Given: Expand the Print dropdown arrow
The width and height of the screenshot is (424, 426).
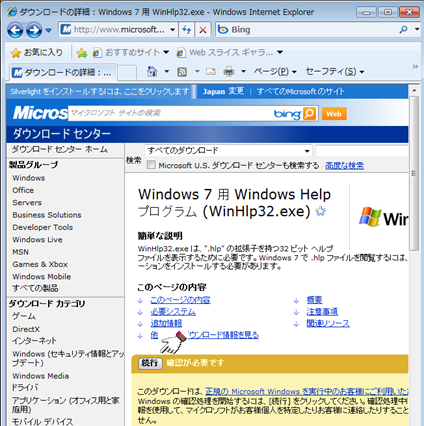Looking at the screenshot, I should coord(243,71).
